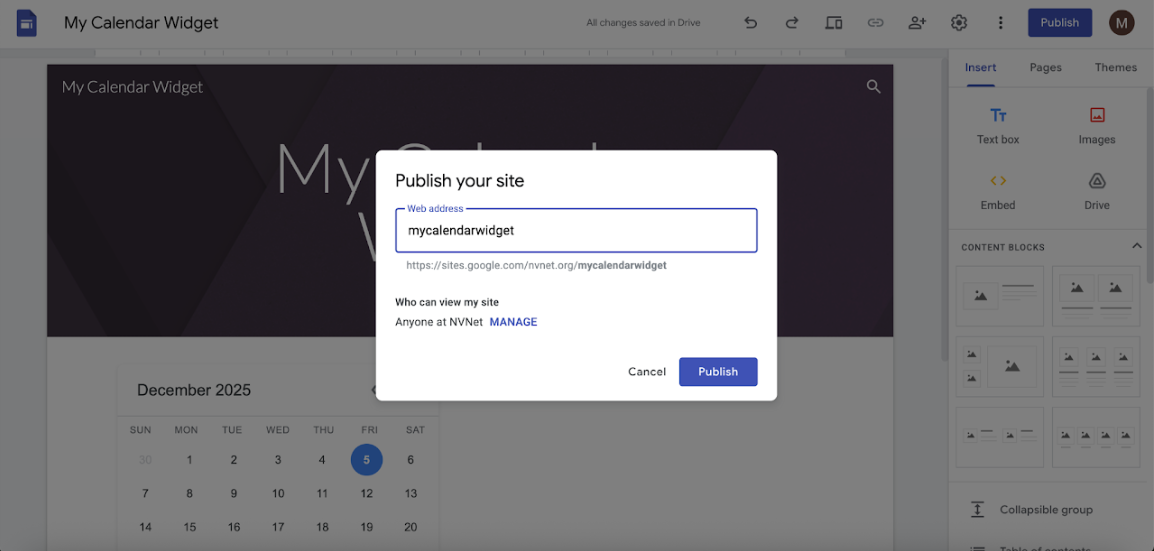
Task: Copy the published site link icon
Action: coord(875,23)
